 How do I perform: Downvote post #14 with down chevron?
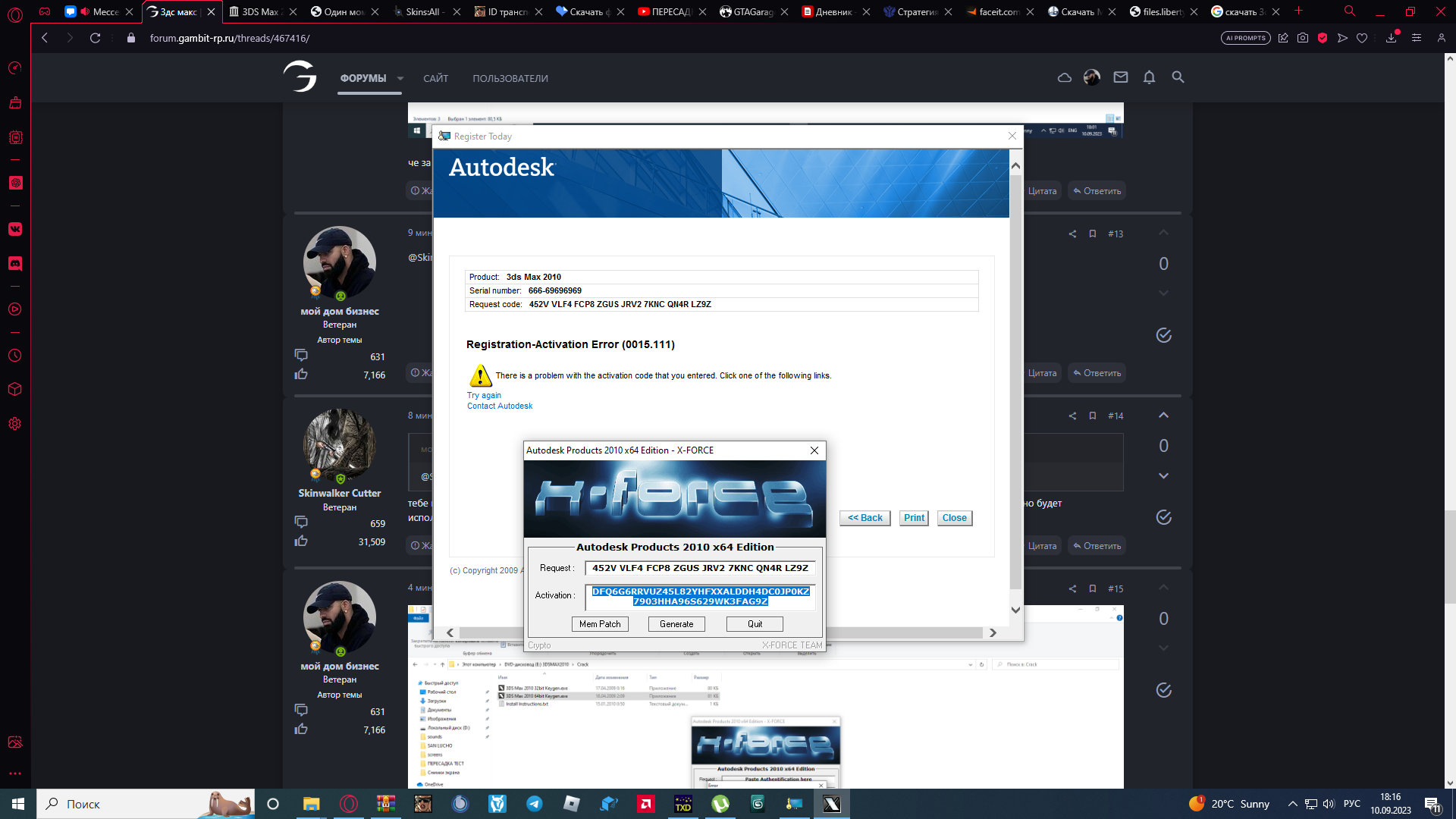click(1163, 476)
